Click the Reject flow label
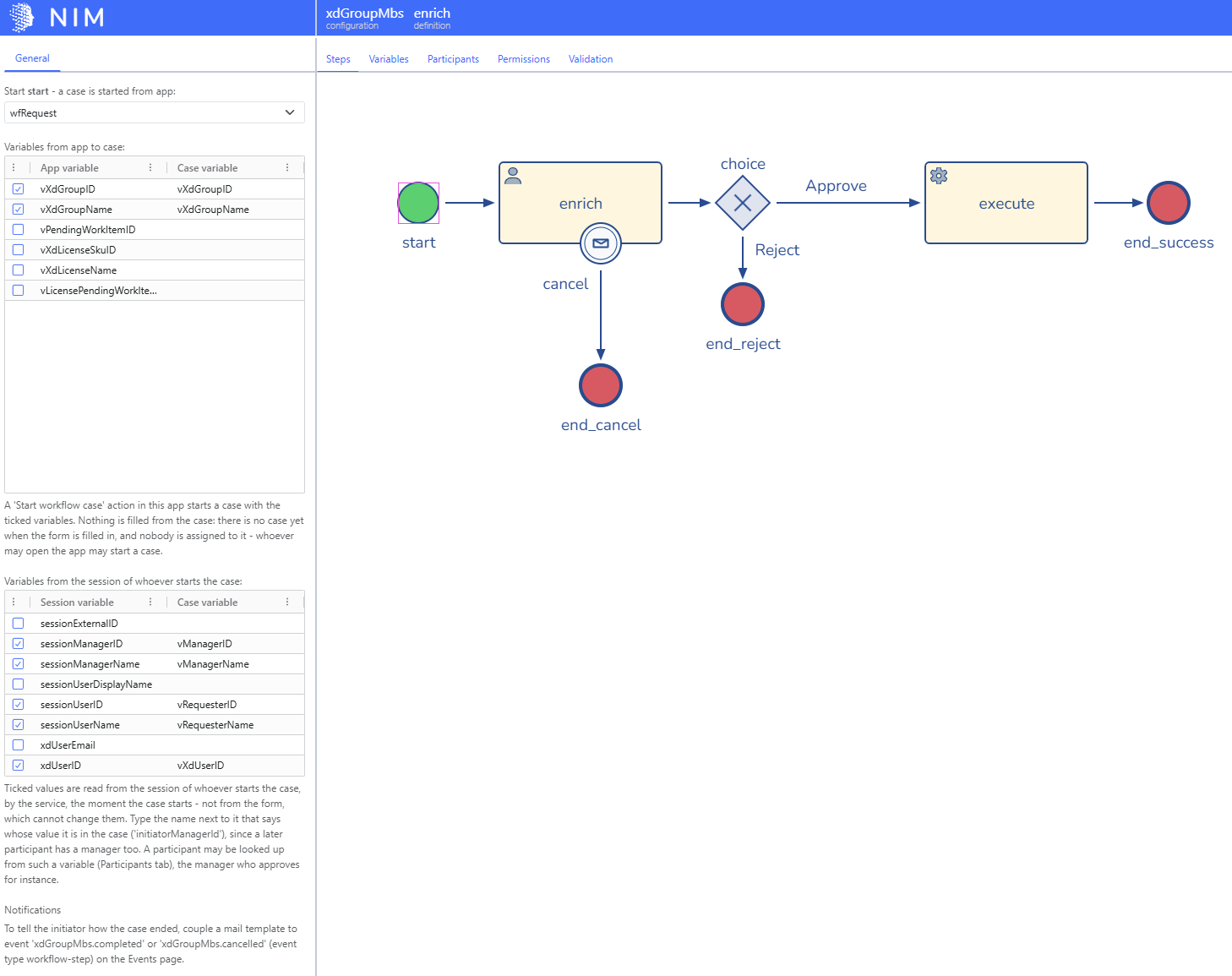 tap(777, 250)
